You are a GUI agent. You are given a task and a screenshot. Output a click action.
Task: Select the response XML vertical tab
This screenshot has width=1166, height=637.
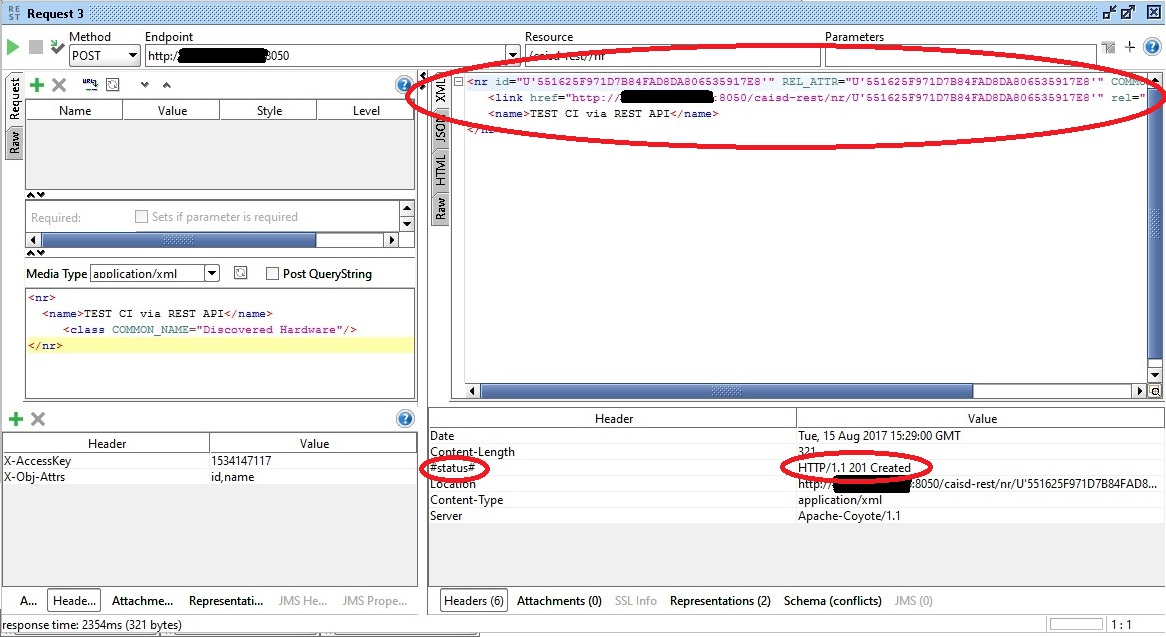pyautogui.click(x=440, y=89)
